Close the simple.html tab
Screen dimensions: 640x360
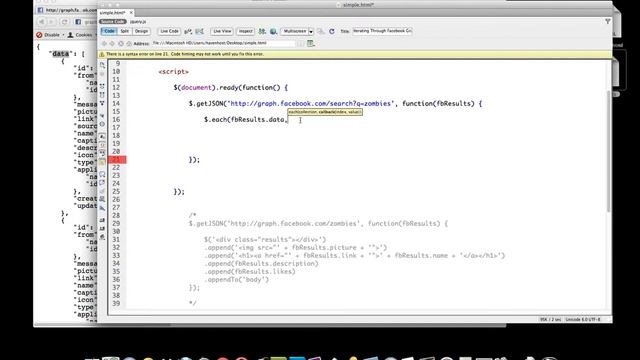tap(131, 13)
